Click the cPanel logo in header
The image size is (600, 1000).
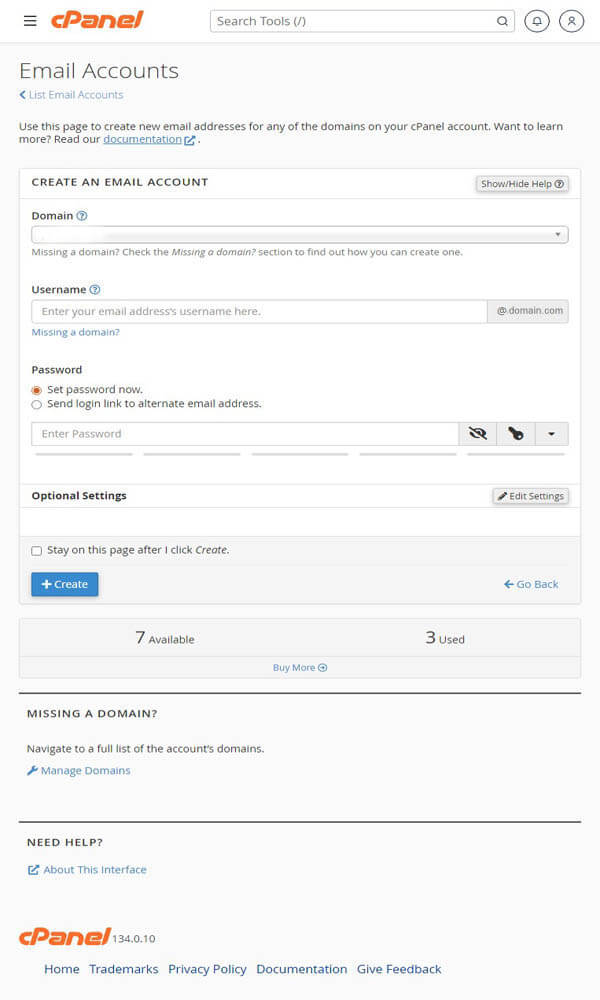97,20
